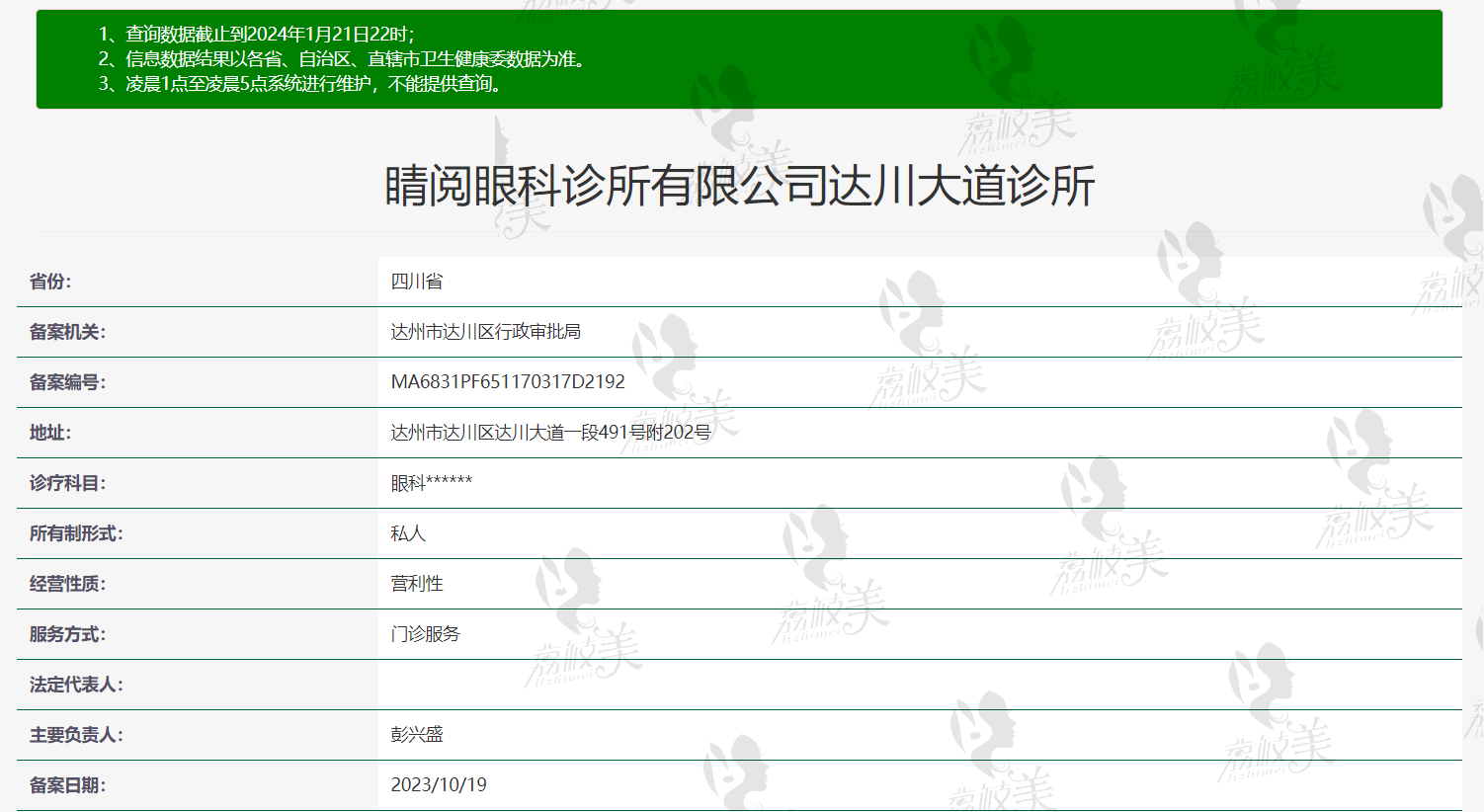Click the 诊疗科目 label
Image resolution: width=1484 pixels, height=812 pixels.
[x=67, y=483]
